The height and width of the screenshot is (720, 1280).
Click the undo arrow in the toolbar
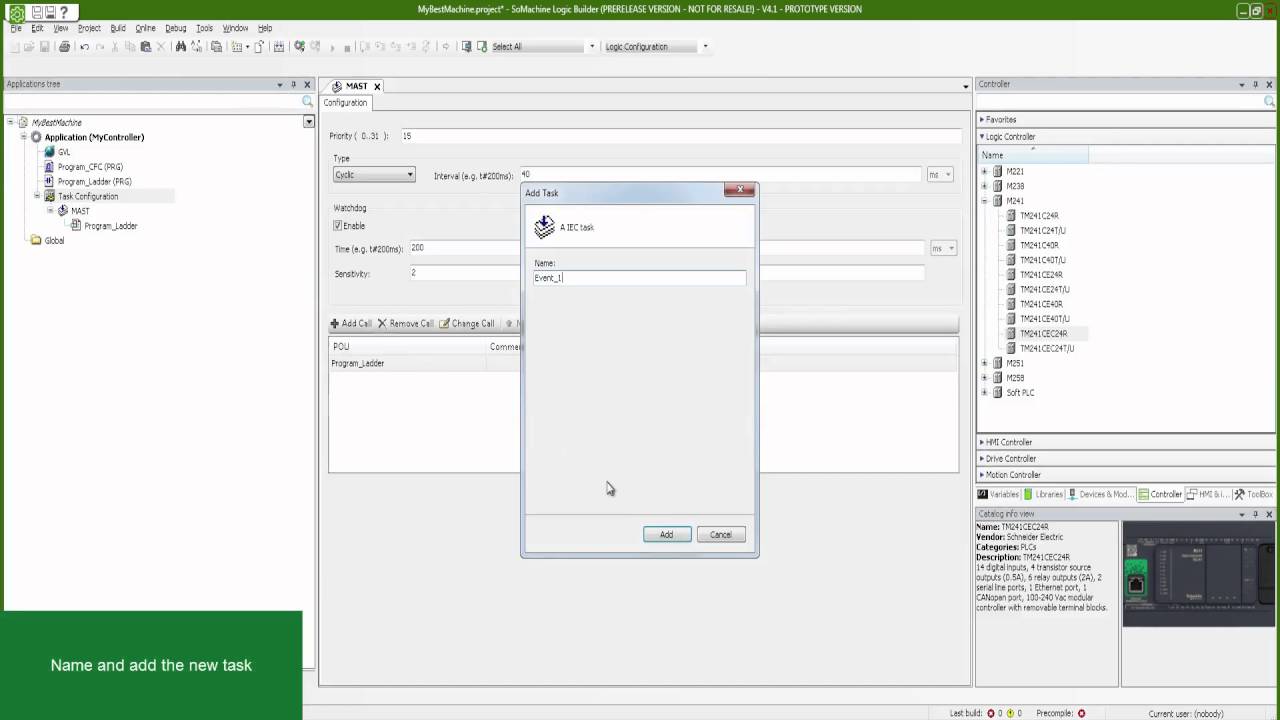[x=84, y=47]
